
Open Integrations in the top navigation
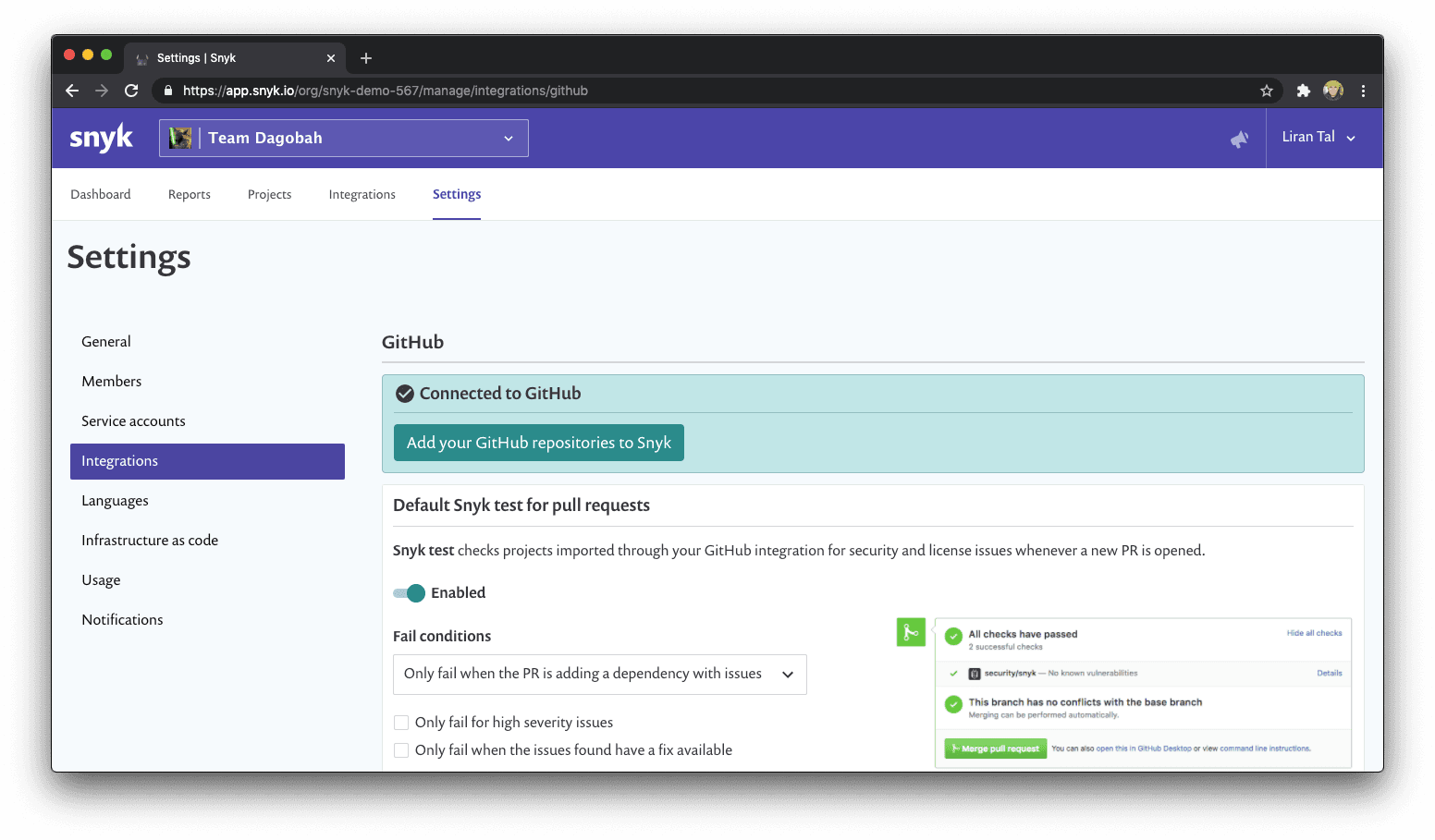pos(362,194)
